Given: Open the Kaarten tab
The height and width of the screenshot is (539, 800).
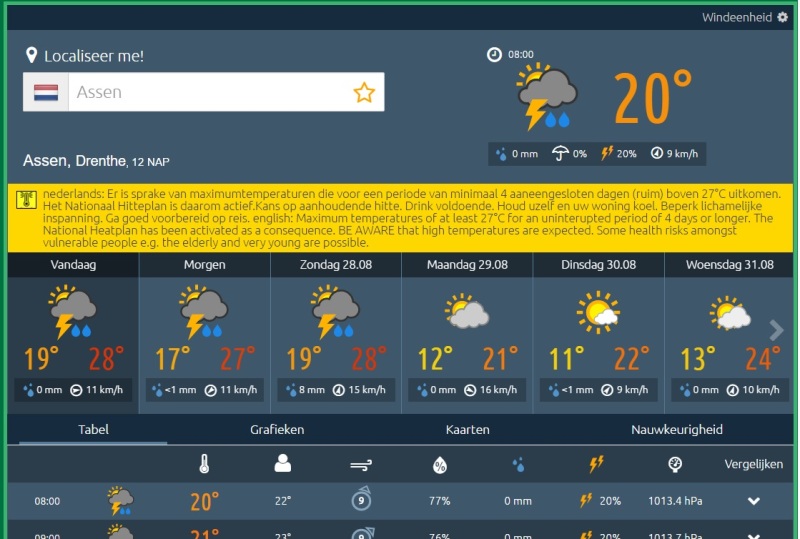Looking at the screenshot, I should (x=467, y=429).
